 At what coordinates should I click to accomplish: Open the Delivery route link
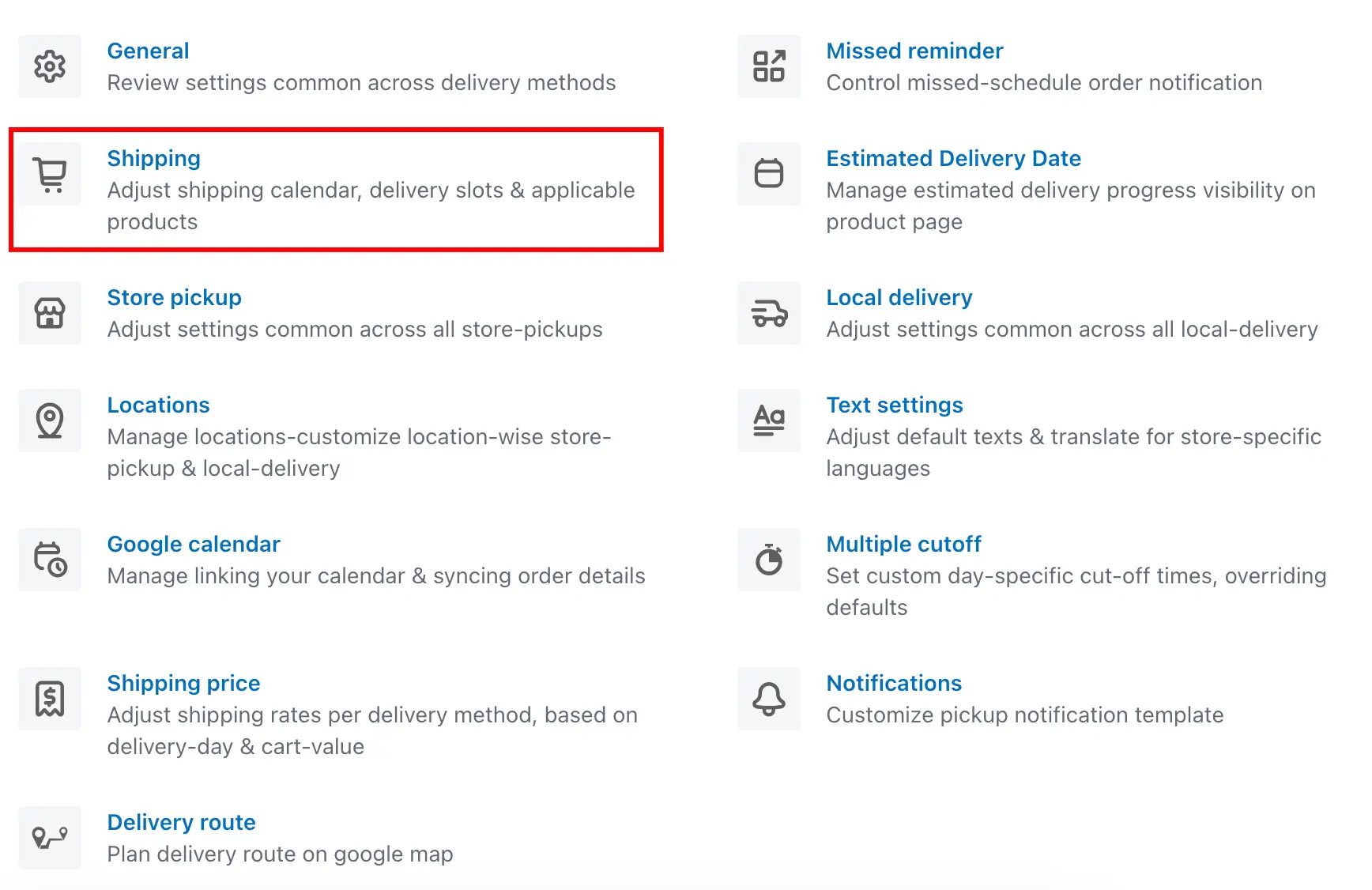point(181,822)
